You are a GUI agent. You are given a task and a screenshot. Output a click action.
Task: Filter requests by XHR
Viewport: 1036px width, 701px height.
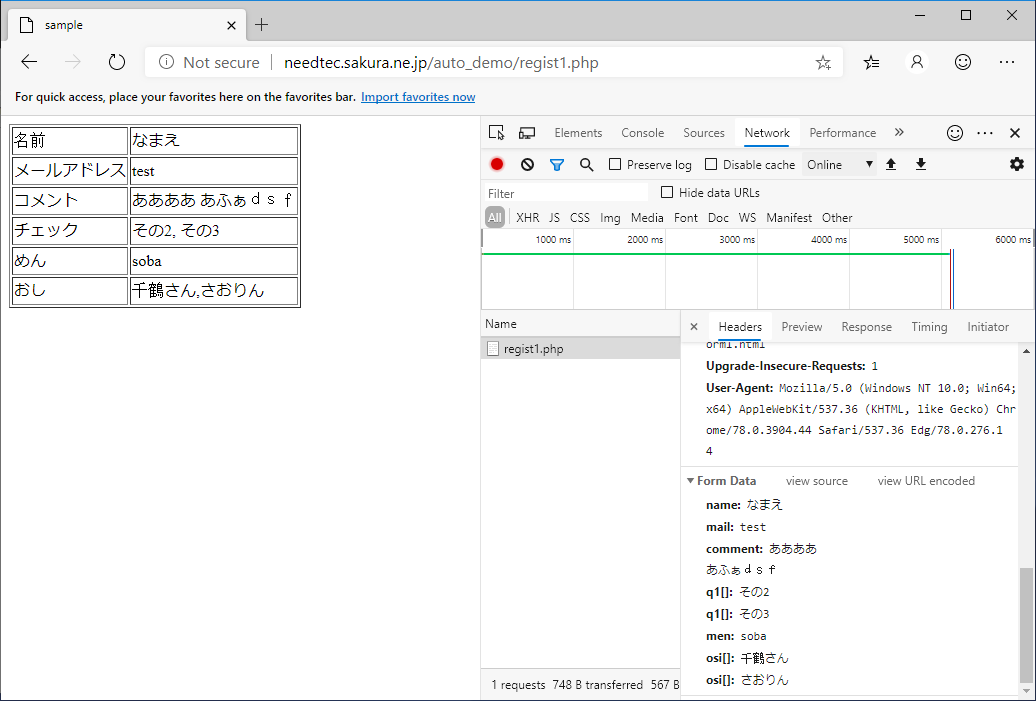[527, 217]
